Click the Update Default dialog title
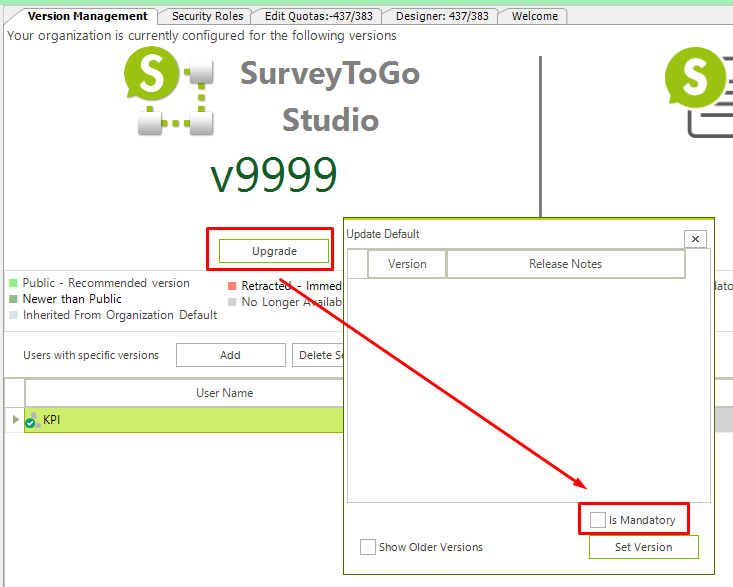Viewport: 733px width, 587px height. tap(383, 234)
